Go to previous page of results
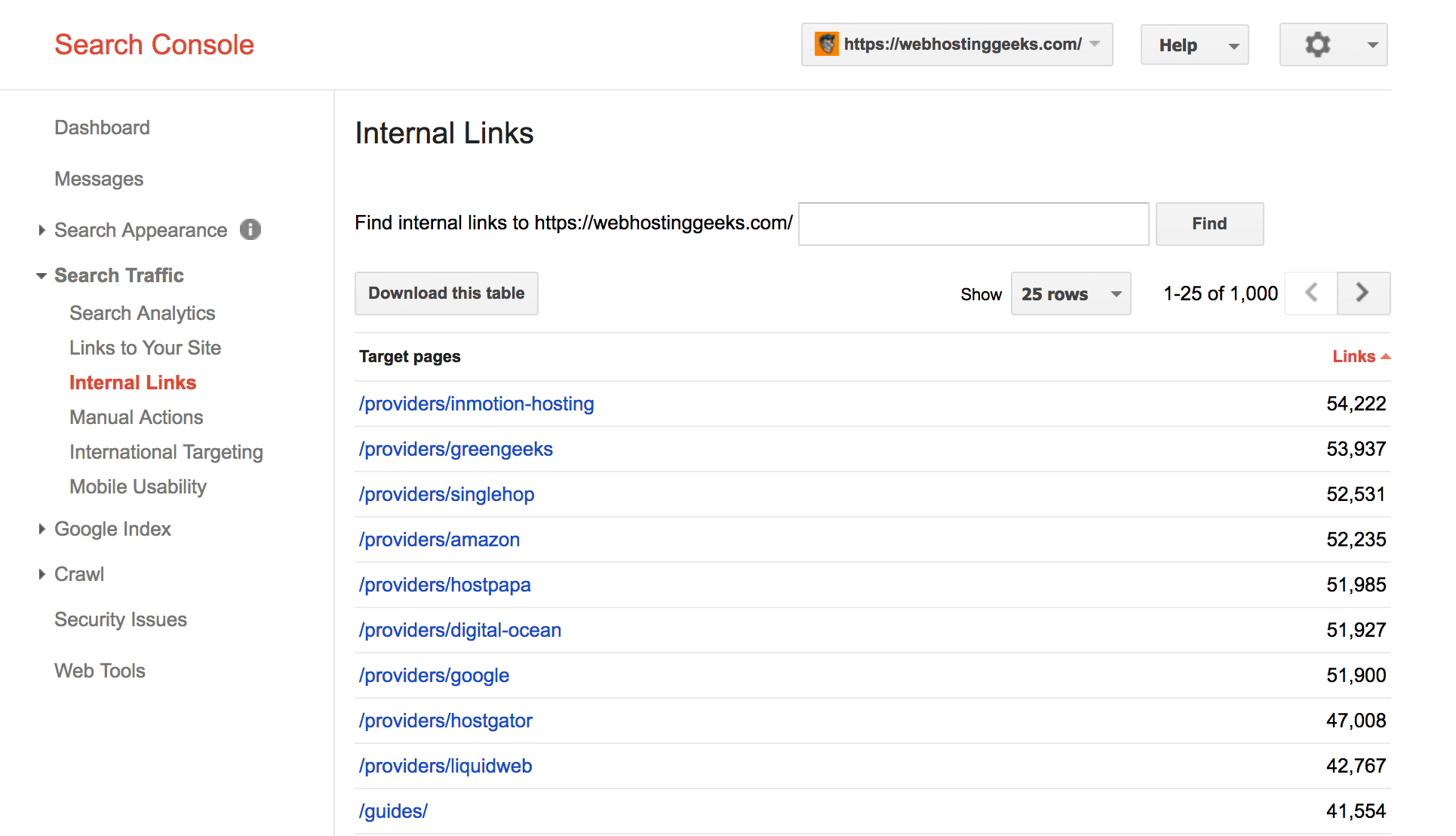This screenshot has height=836, width=1456. pos(1311,293)
